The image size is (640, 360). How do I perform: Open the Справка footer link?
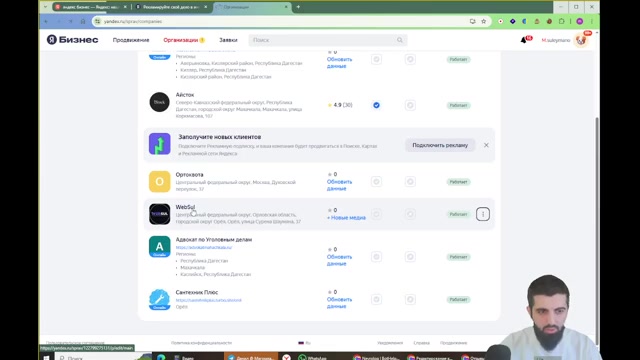click(421, 343)
